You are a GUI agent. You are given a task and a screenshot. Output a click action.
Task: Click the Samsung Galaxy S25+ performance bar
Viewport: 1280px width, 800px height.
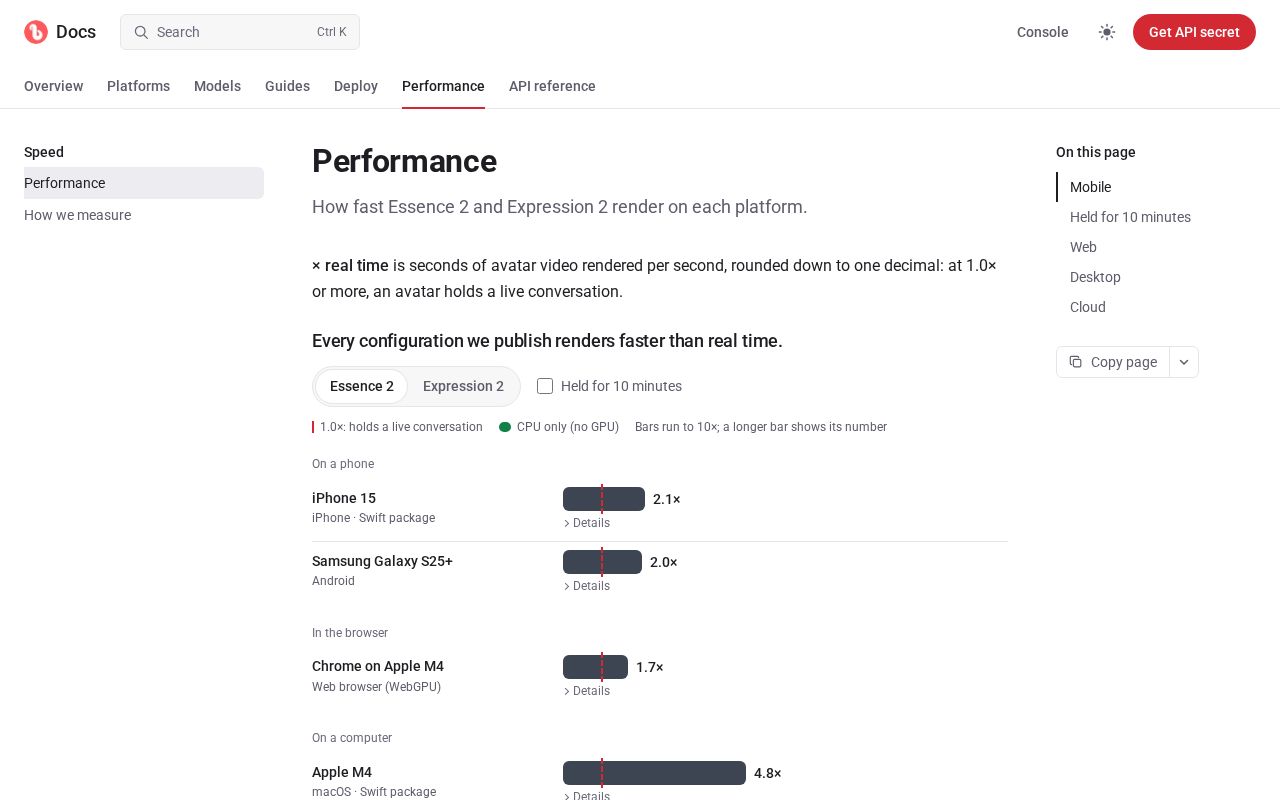coord(602,562)
